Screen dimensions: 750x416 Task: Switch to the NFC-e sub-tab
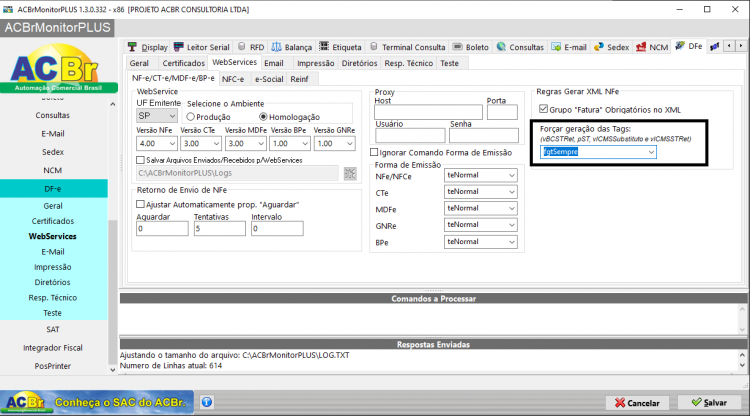[233, 79]
